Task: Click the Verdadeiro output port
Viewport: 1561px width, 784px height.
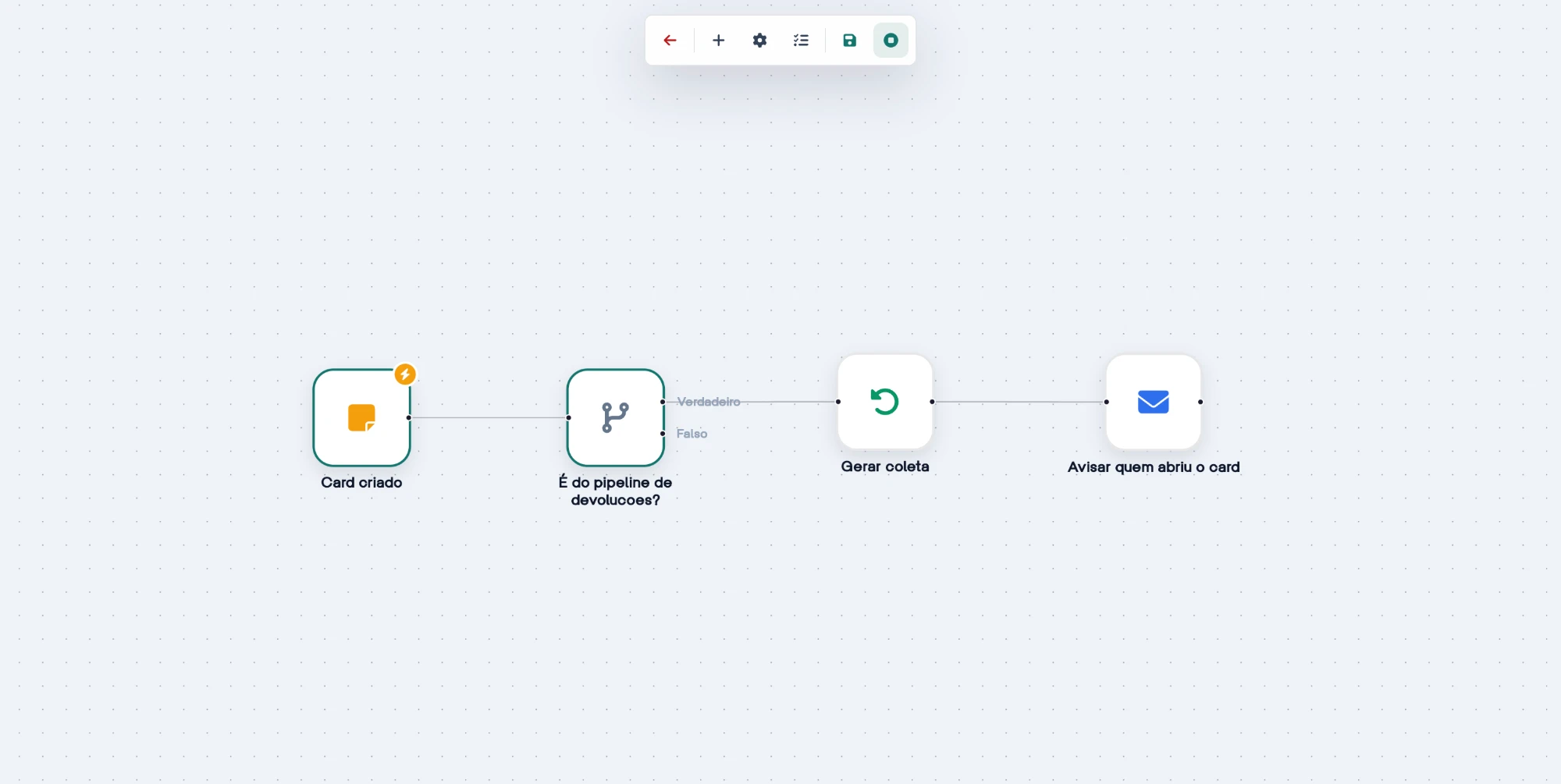Action: (x=663, y=402)
